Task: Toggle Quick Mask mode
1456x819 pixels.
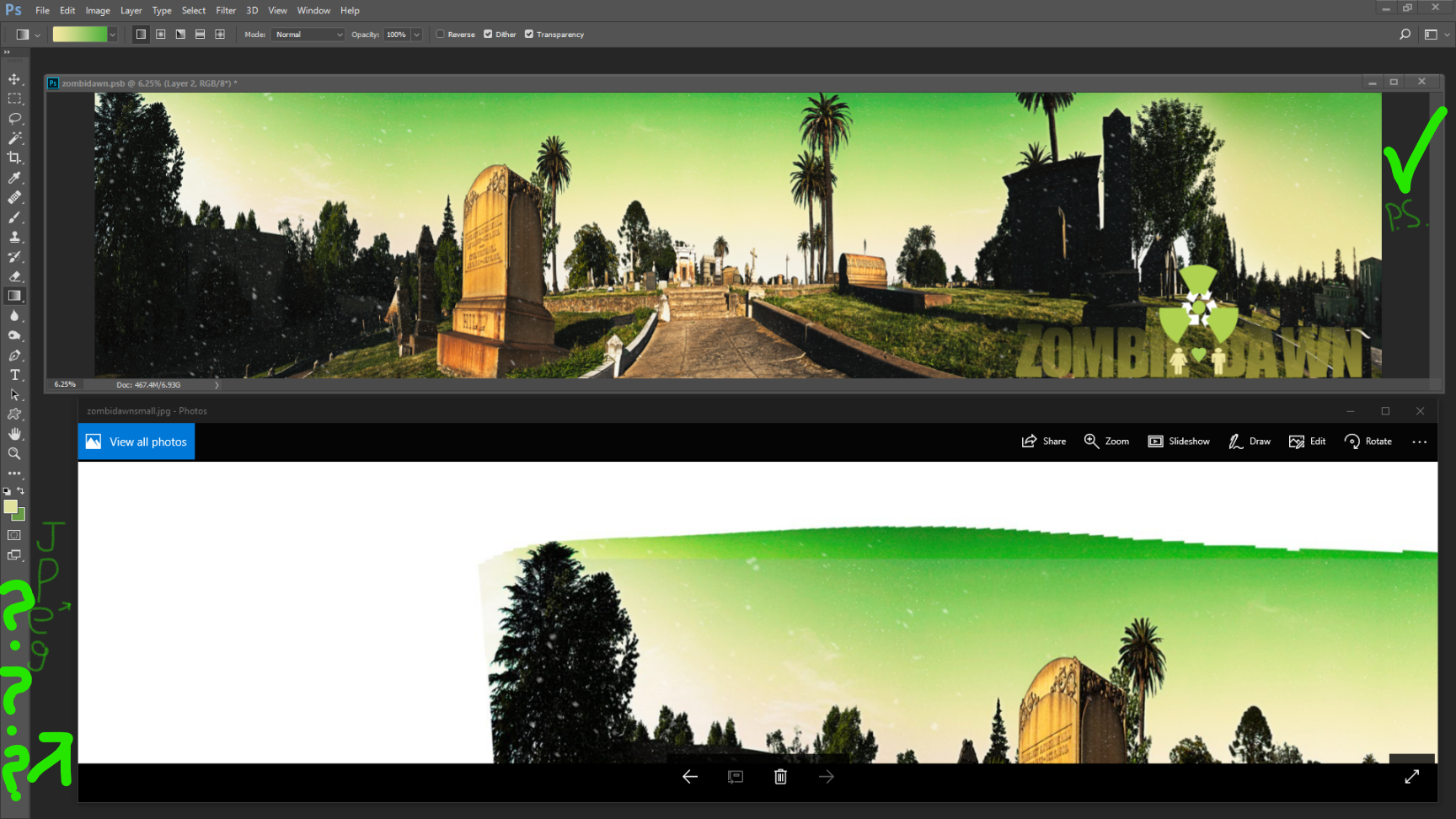Action: [x=14, y=535]
